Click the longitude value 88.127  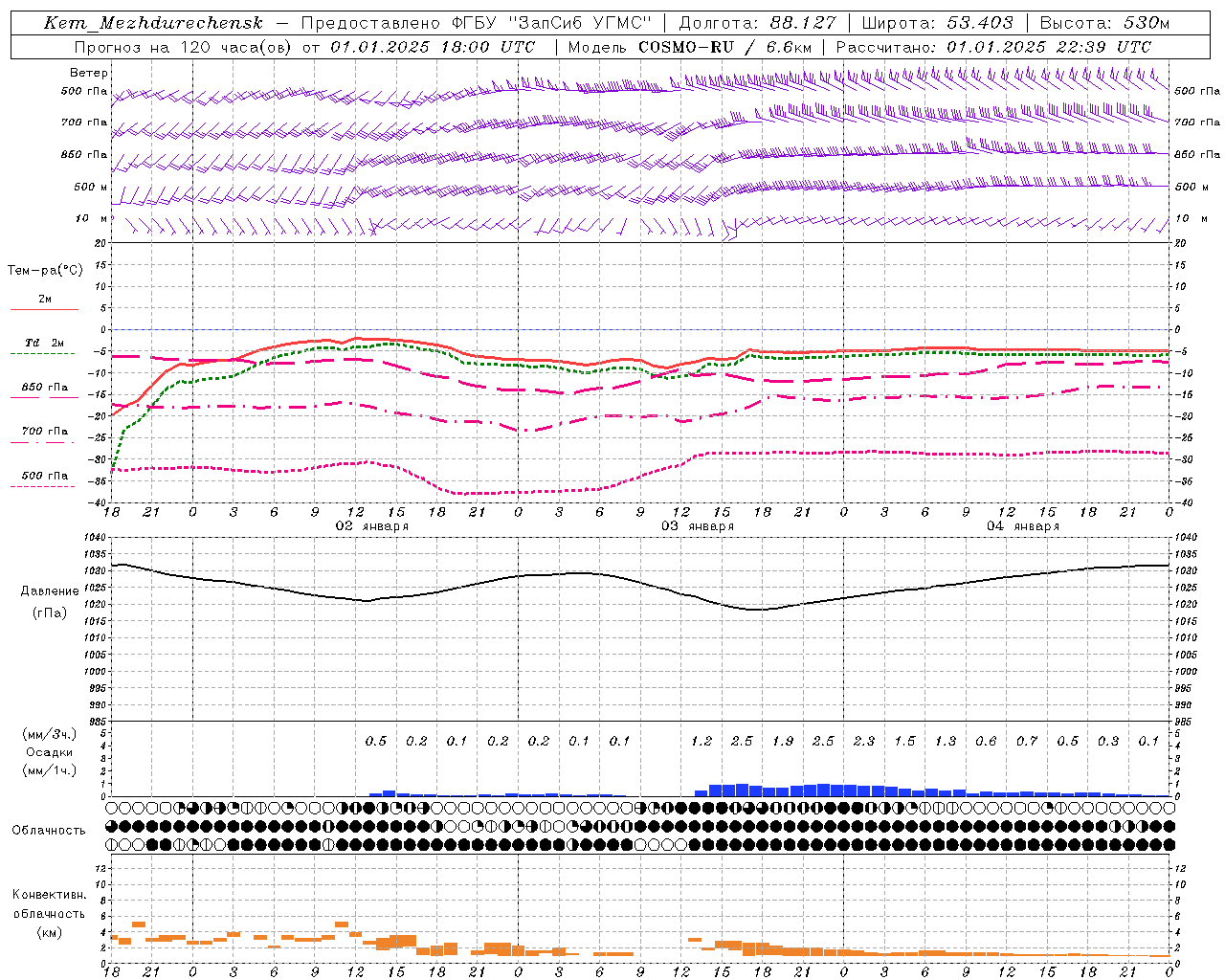coord(803,23)
